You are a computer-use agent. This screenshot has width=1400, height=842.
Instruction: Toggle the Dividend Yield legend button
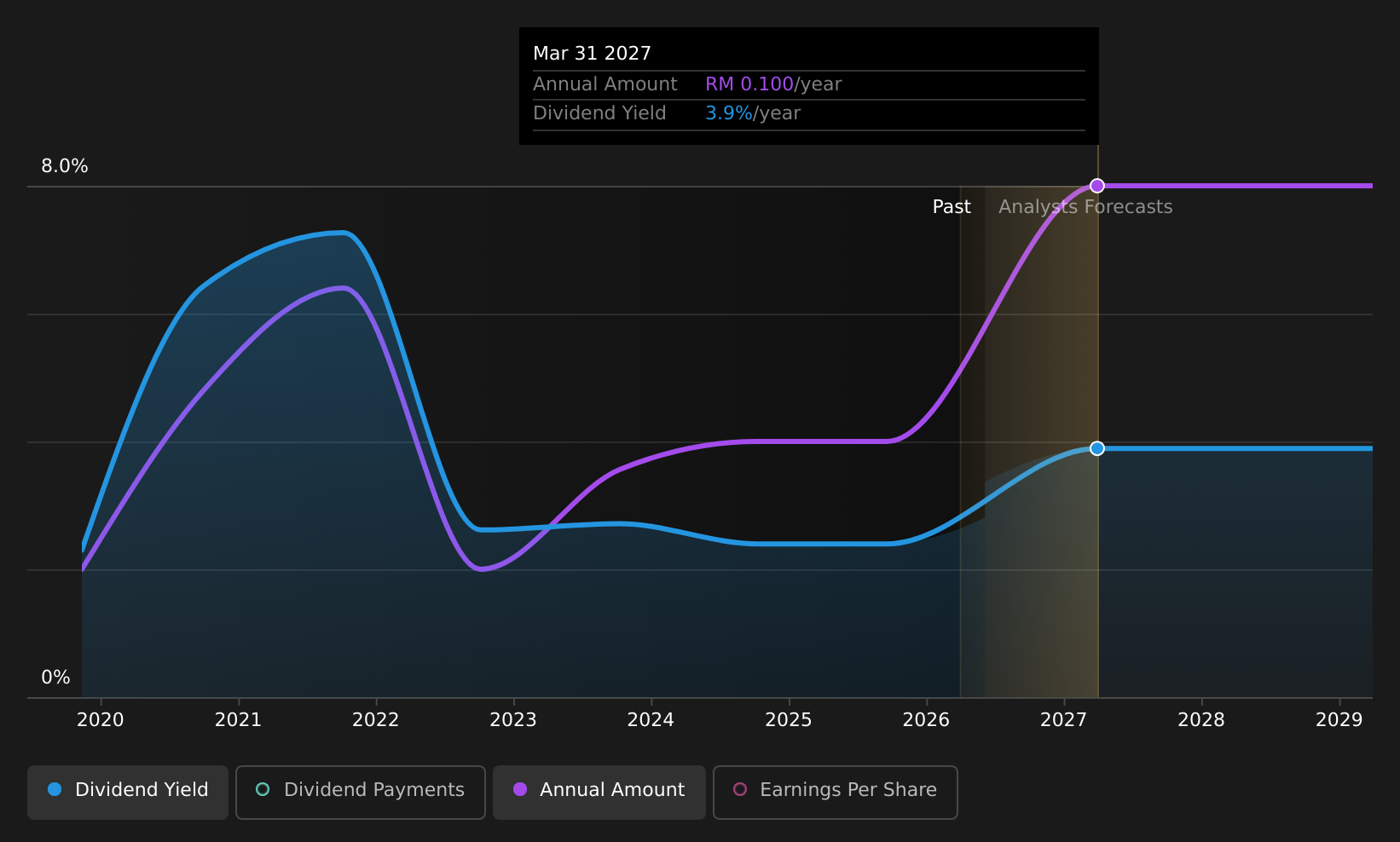pyautogui.click(x=128, y=793)
